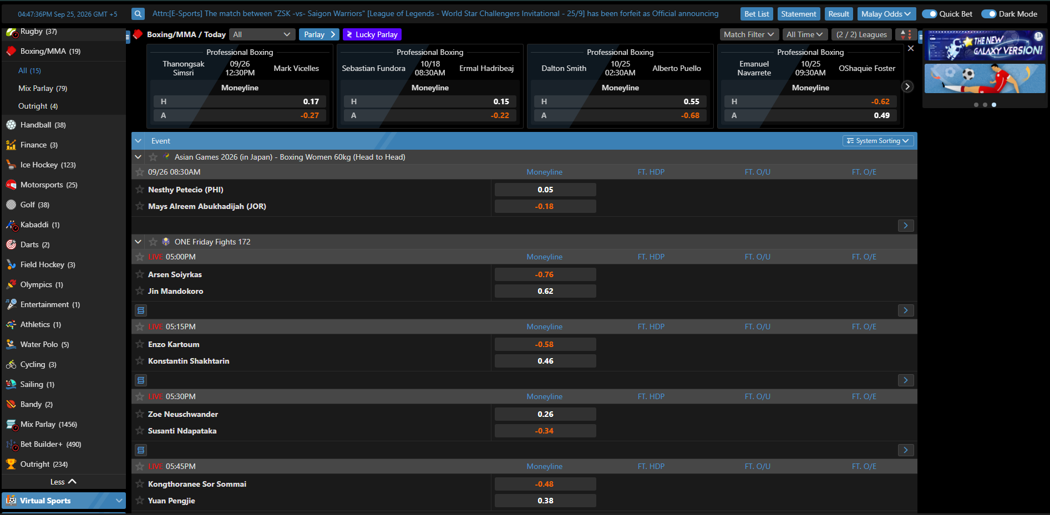Viewport: 1050px width, 515px height.
Task: Select the Outright trophy icon
Action: click(x=11, y=464)
